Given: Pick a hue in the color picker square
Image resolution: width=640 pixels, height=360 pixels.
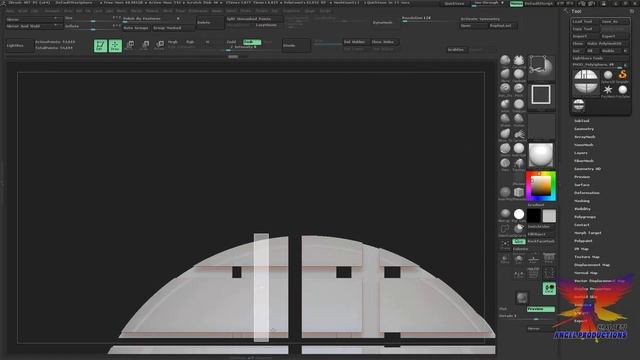Looking at the screenshot, I should tap(541, 187).
